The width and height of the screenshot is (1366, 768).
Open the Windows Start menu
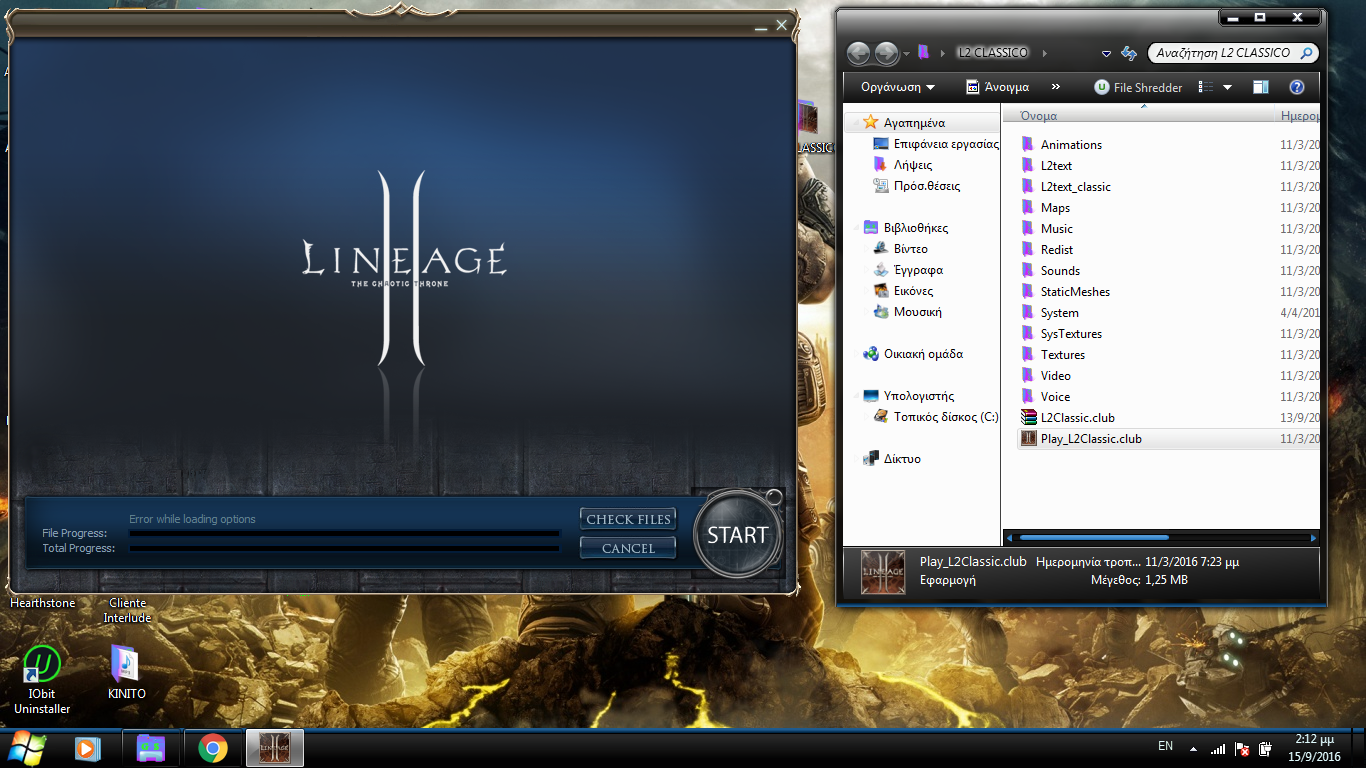(27, 748)
